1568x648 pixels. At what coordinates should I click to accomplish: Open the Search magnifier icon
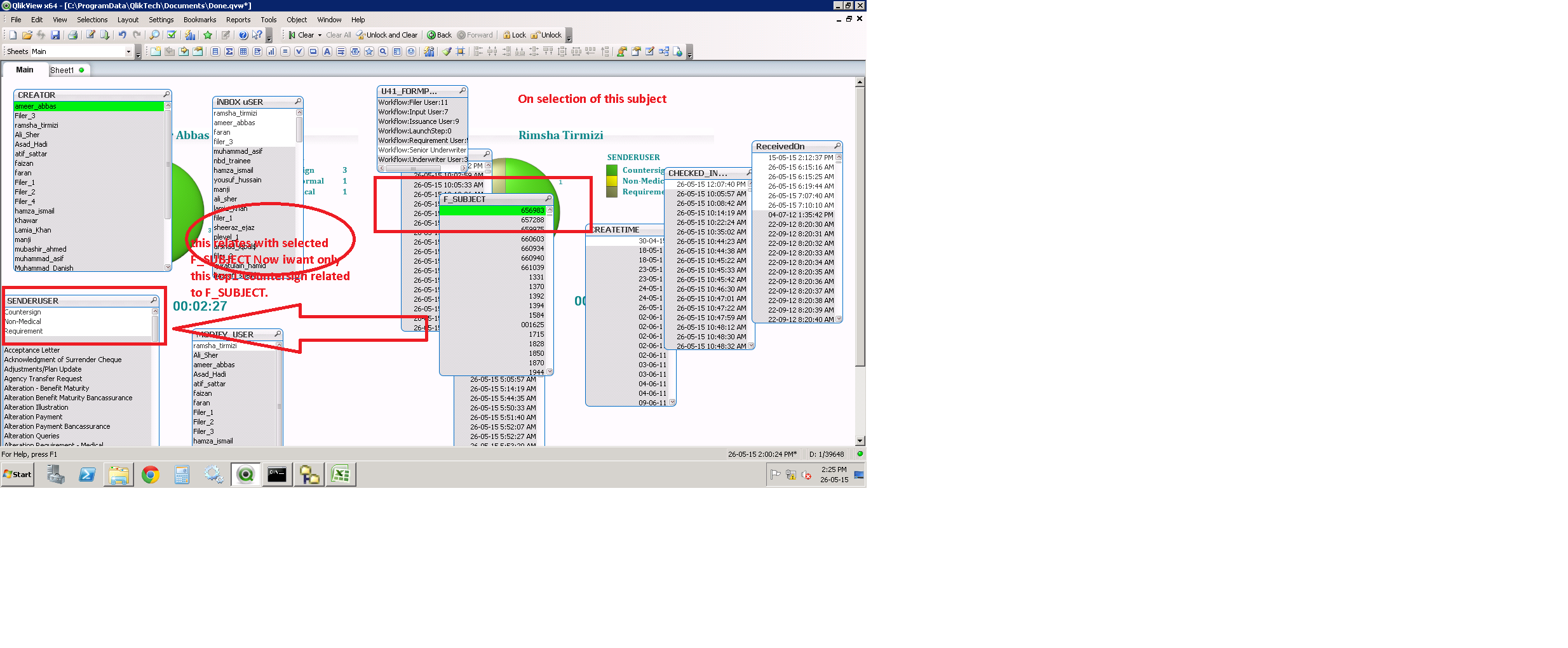(154, 35)
